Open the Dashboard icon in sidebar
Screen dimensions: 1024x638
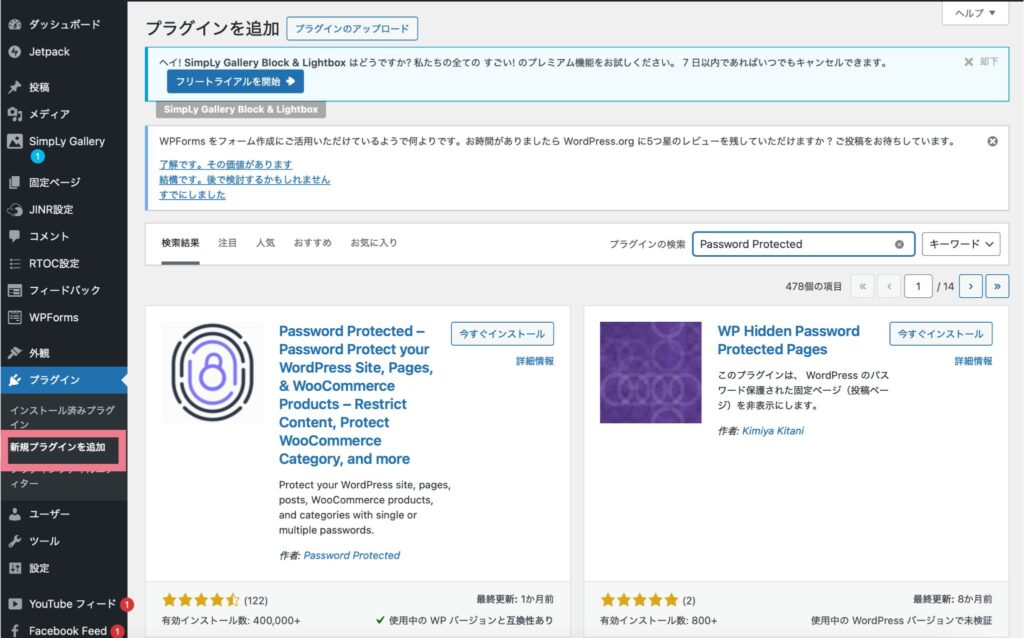(x=14, y=25)
